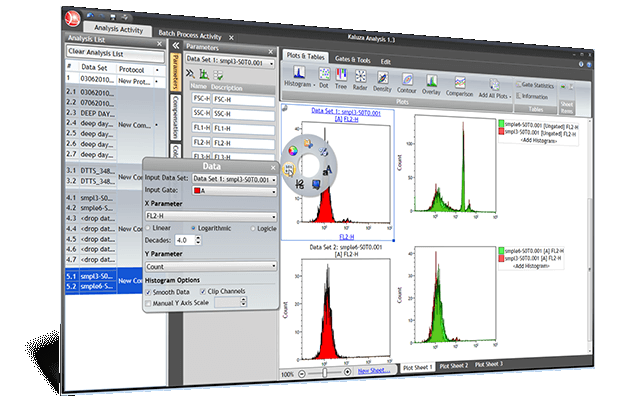Viewport: 630px width, 420px height.
Task: Click the checklist icon in Parameters panel
Action: [218, 75]
